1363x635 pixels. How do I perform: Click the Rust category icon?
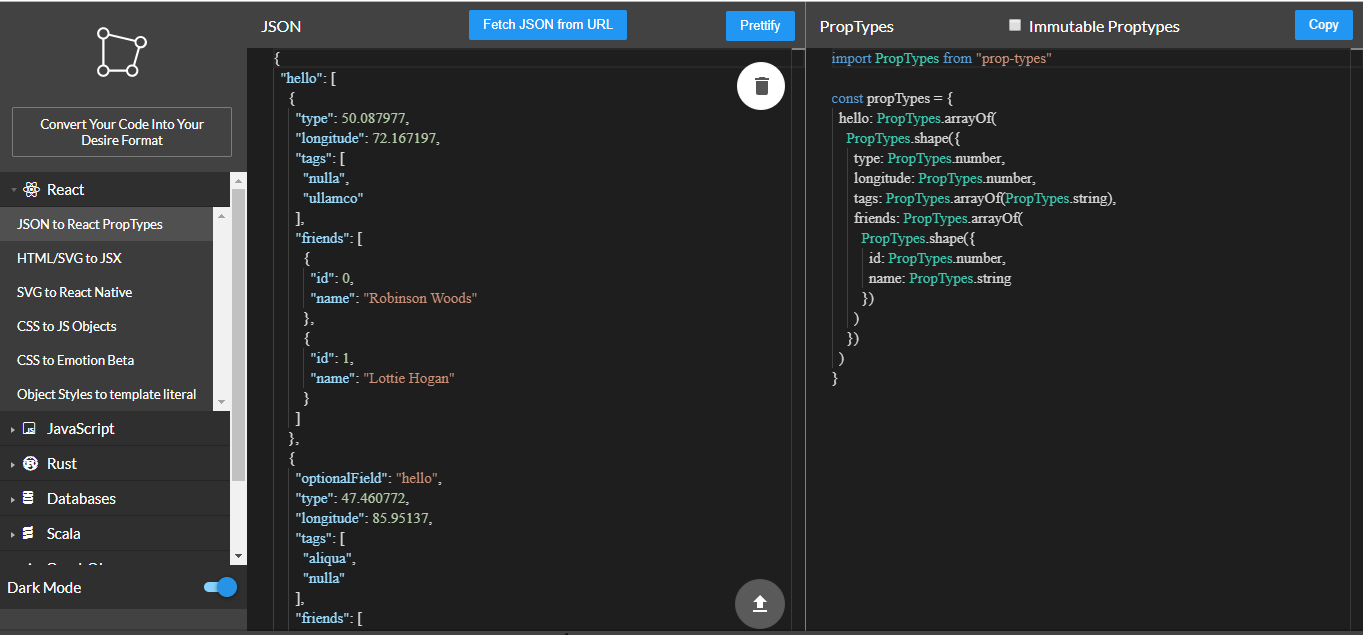click(x=29, y=463)
